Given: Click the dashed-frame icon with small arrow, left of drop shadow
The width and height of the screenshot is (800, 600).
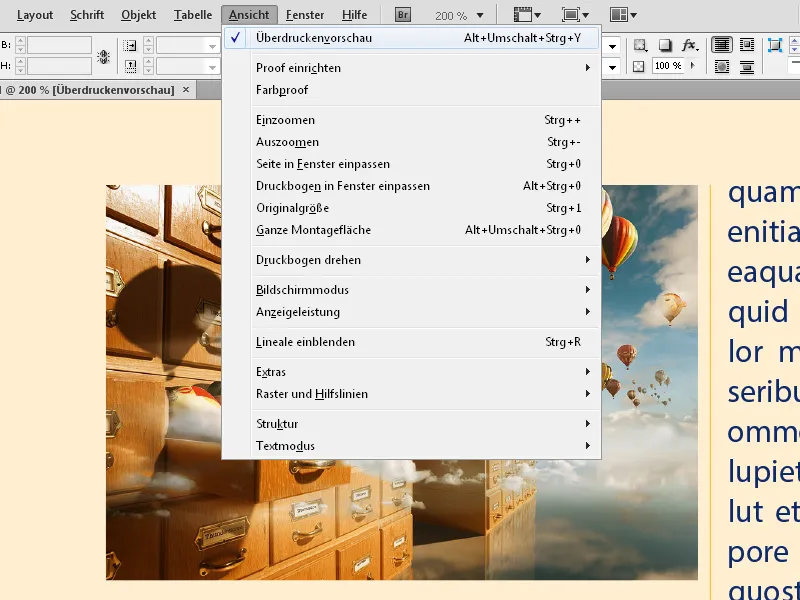Looking at the screenshot, I should pos(640,45).
